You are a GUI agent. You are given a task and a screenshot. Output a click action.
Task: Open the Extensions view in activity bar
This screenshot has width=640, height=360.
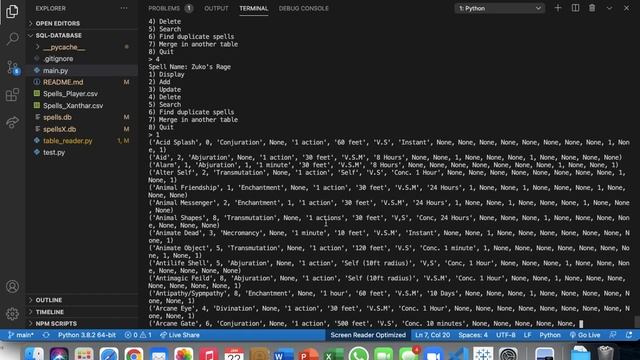click(x=12, y=95)
